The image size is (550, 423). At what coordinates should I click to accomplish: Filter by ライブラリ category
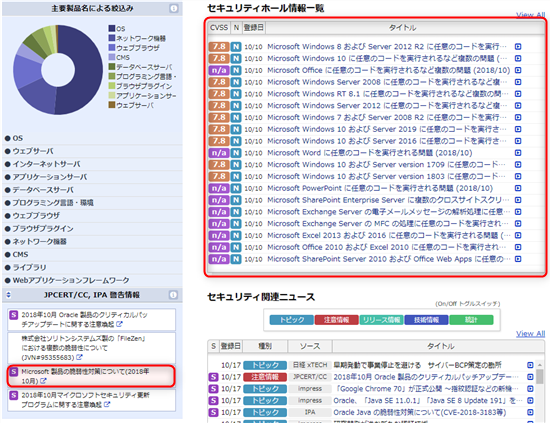pos(29,268)
